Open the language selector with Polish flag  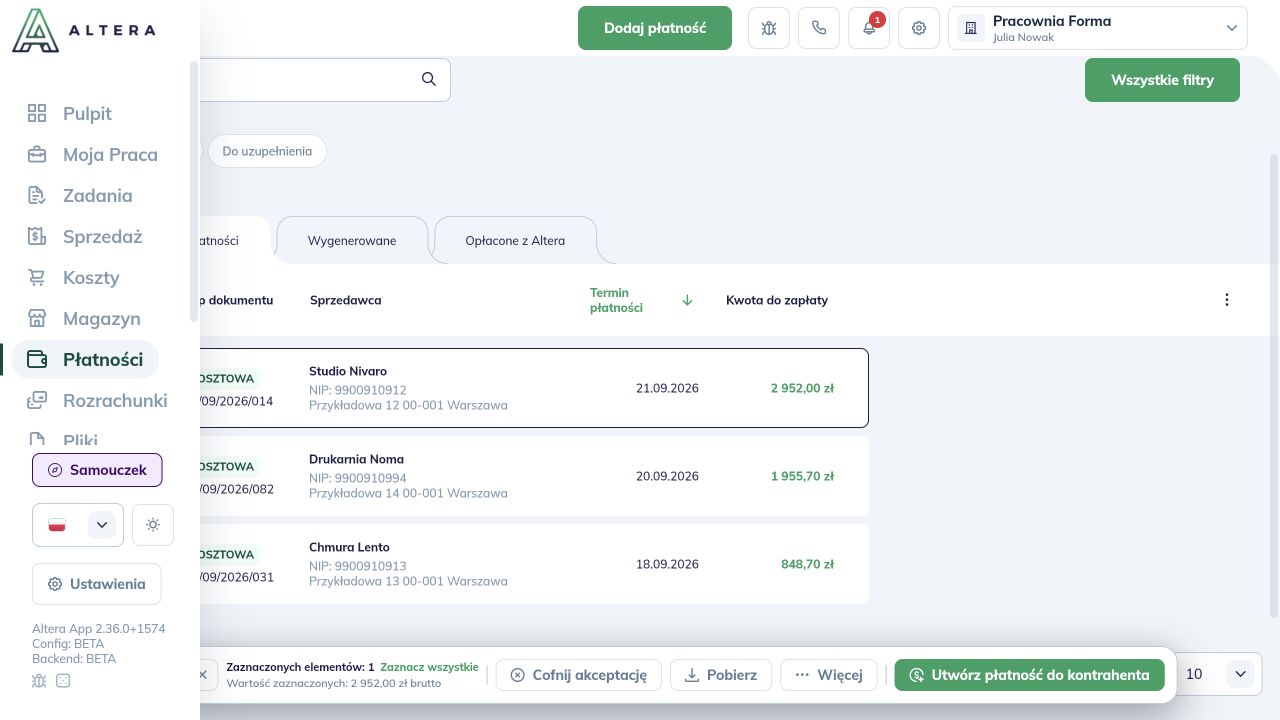click(78, 525)
